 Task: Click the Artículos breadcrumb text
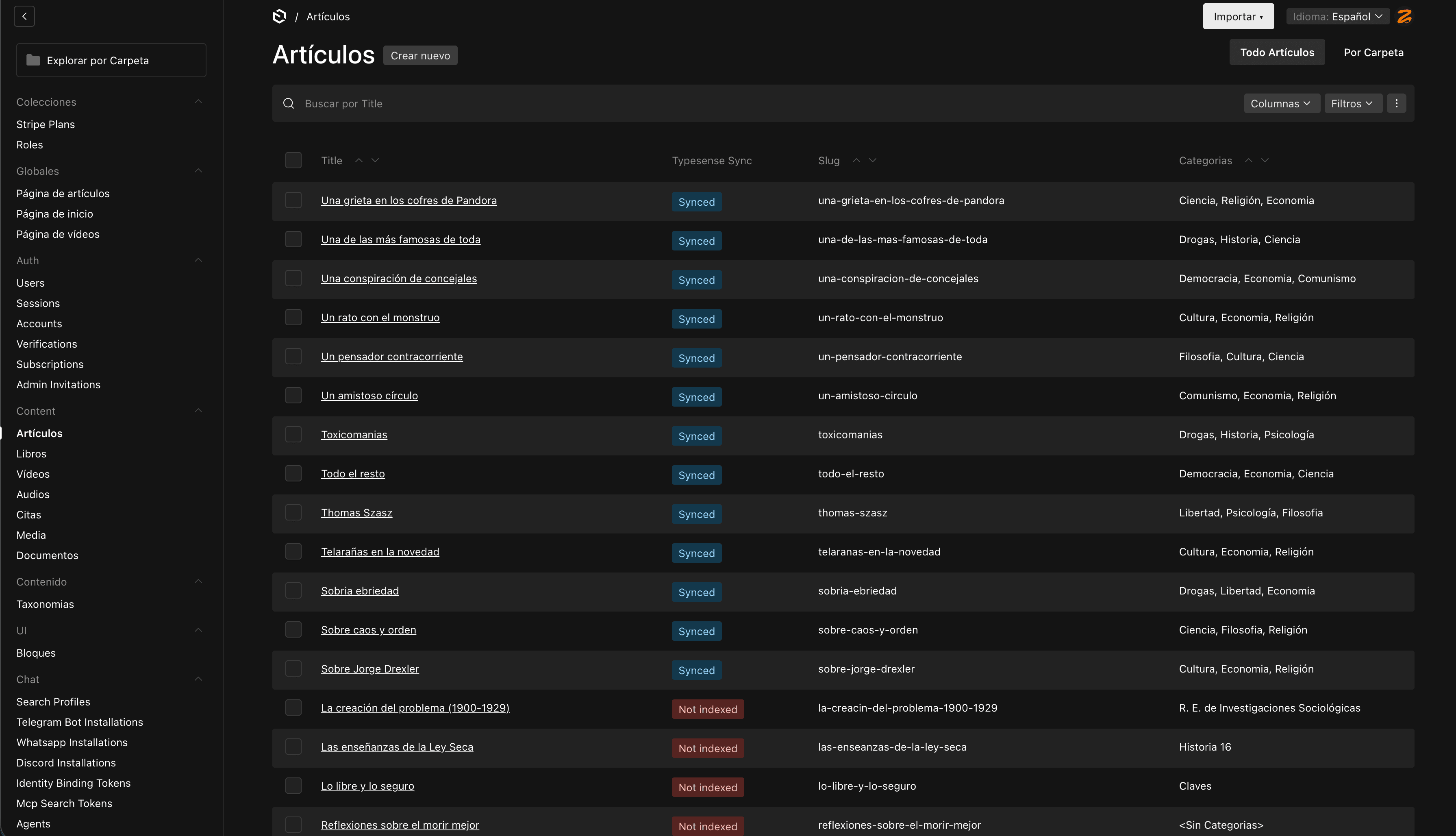pyautogui.click(x=328, y=17)
